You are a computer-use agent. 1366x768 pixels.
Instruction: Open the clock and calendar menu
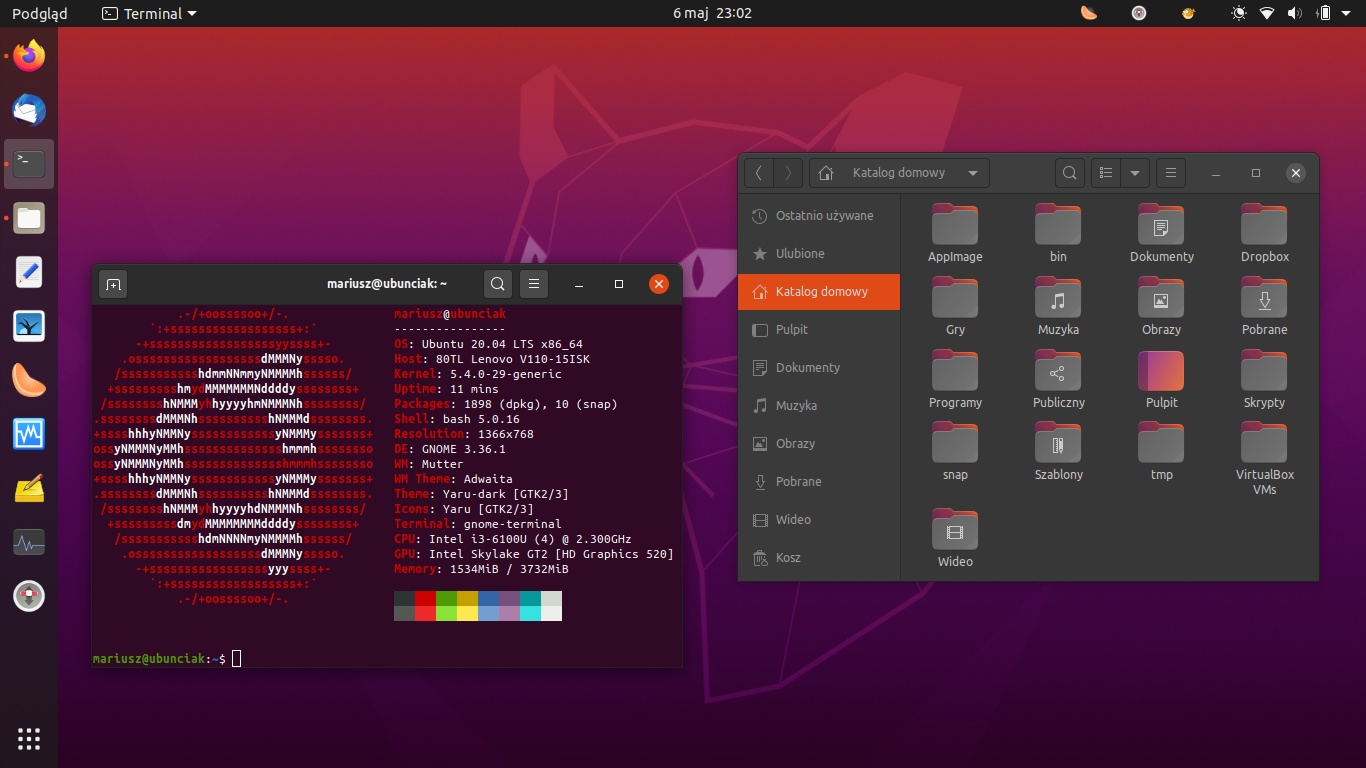pos(712,13)
